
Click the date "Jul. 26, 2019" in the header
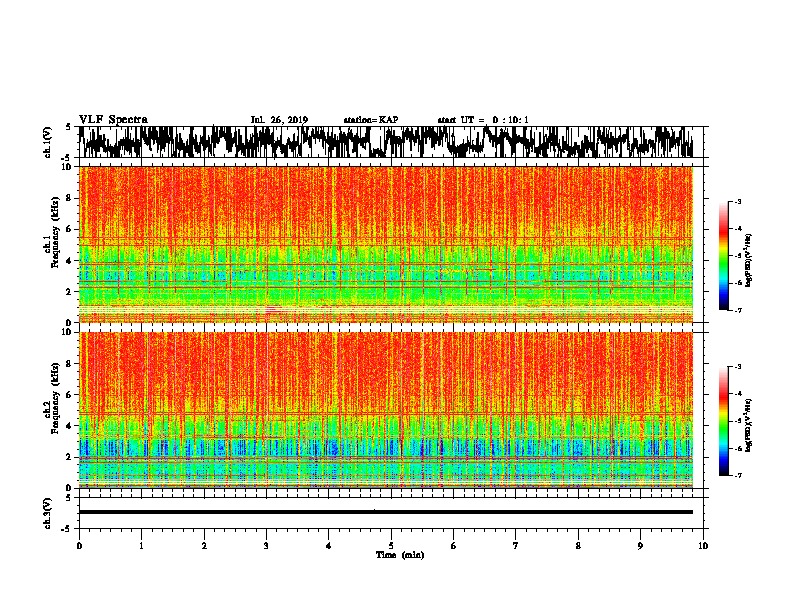click(279, 120)
